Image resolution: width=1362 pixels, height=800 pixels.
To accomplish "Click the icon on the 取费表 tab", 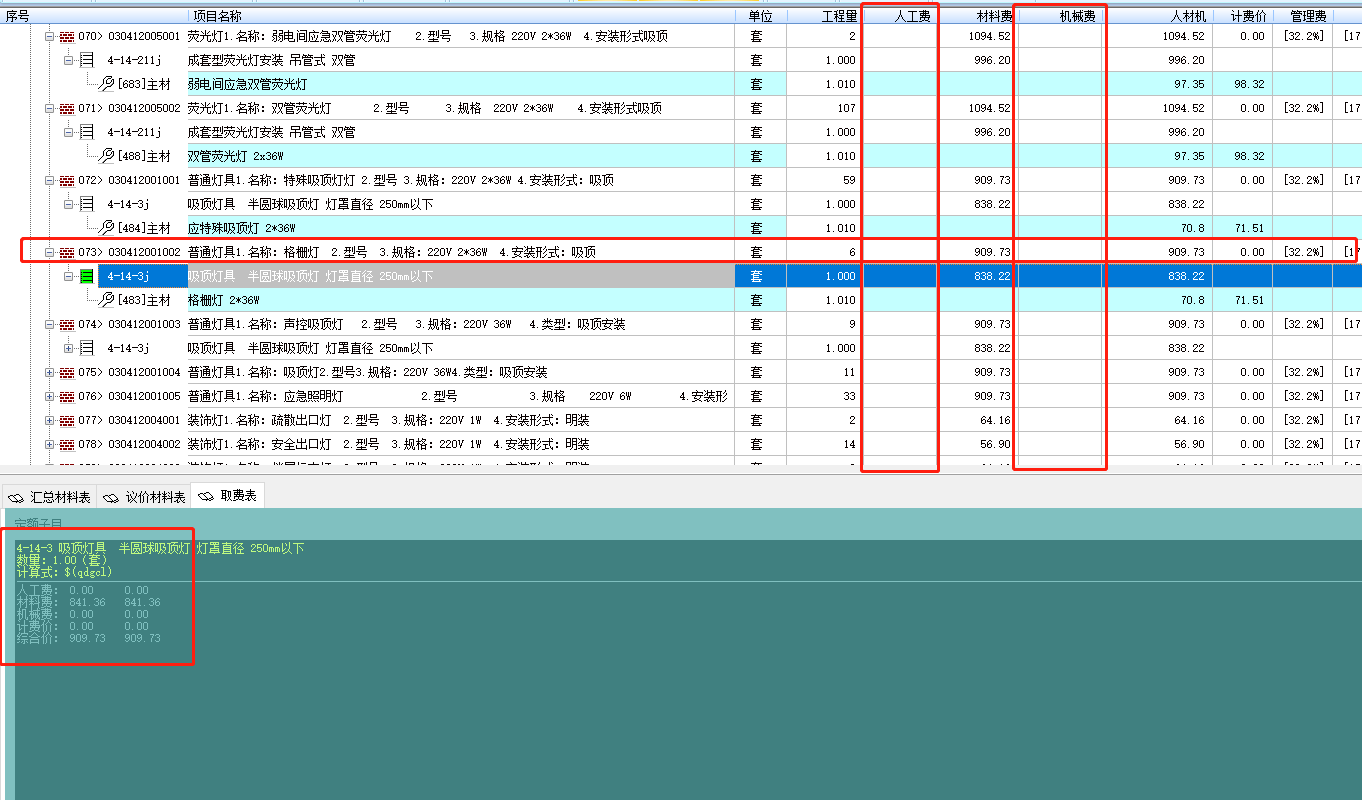I will tap(207, 497).
